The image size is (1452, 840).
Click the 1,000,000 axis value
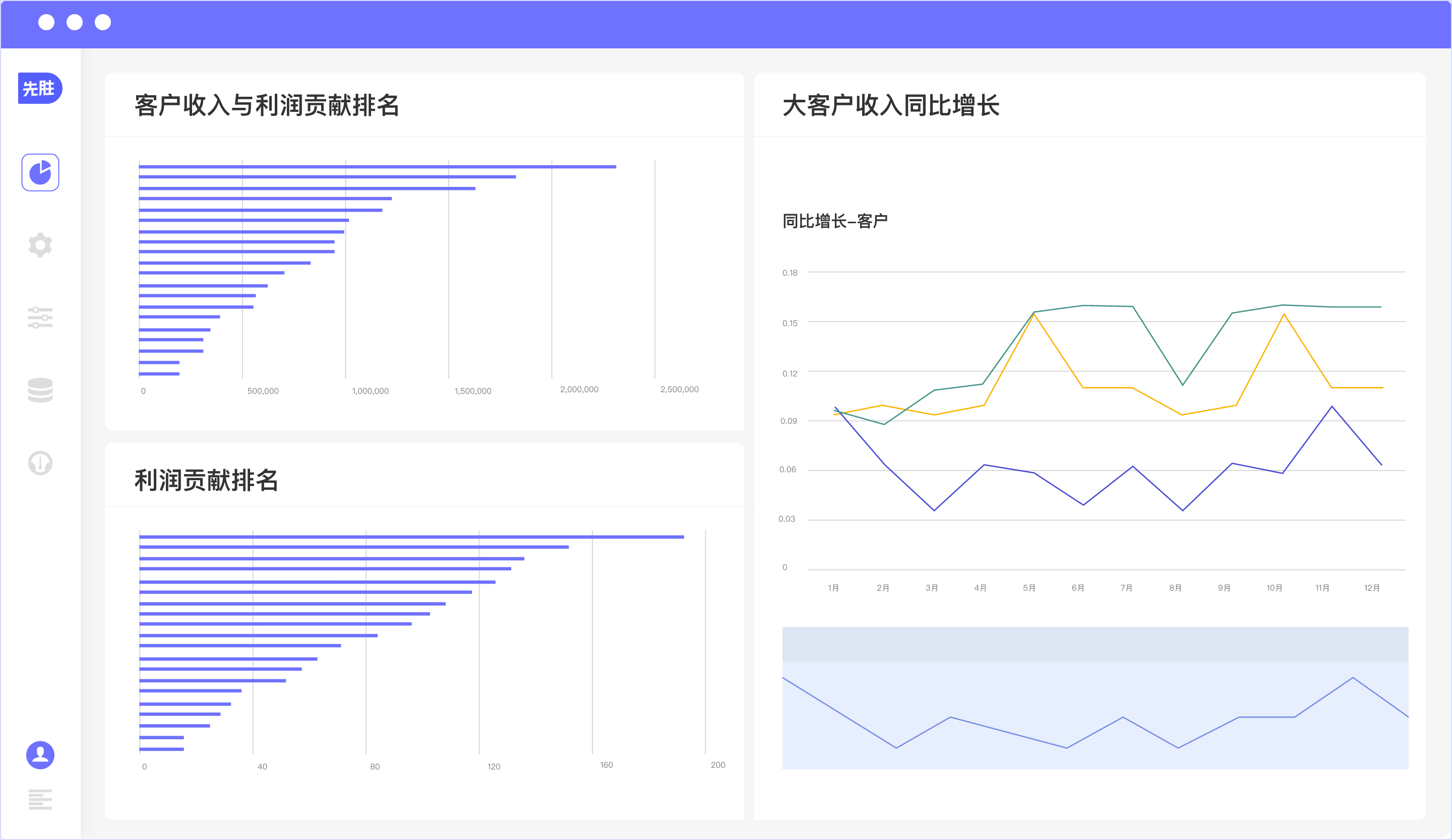[x=371, y=391]
